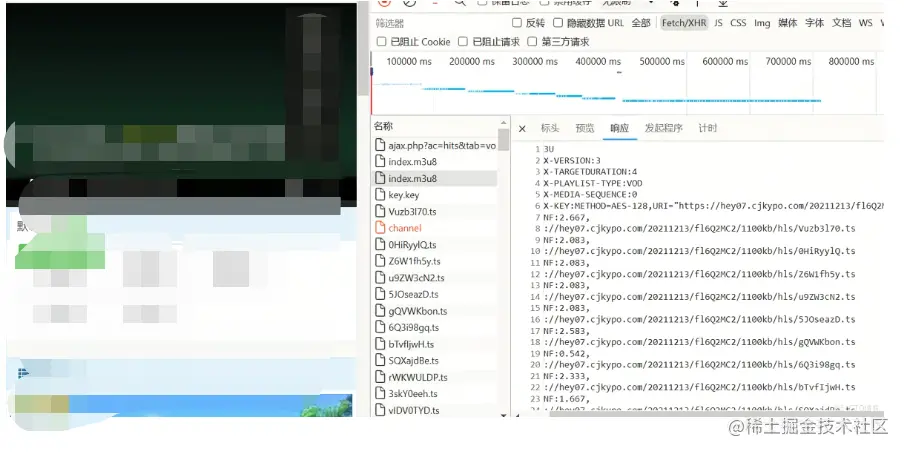Click the X-PLAYLIST-TYPE:VOD response line
Image resolution: width=904 pixels, height=452 pixels.
(593, 183)
